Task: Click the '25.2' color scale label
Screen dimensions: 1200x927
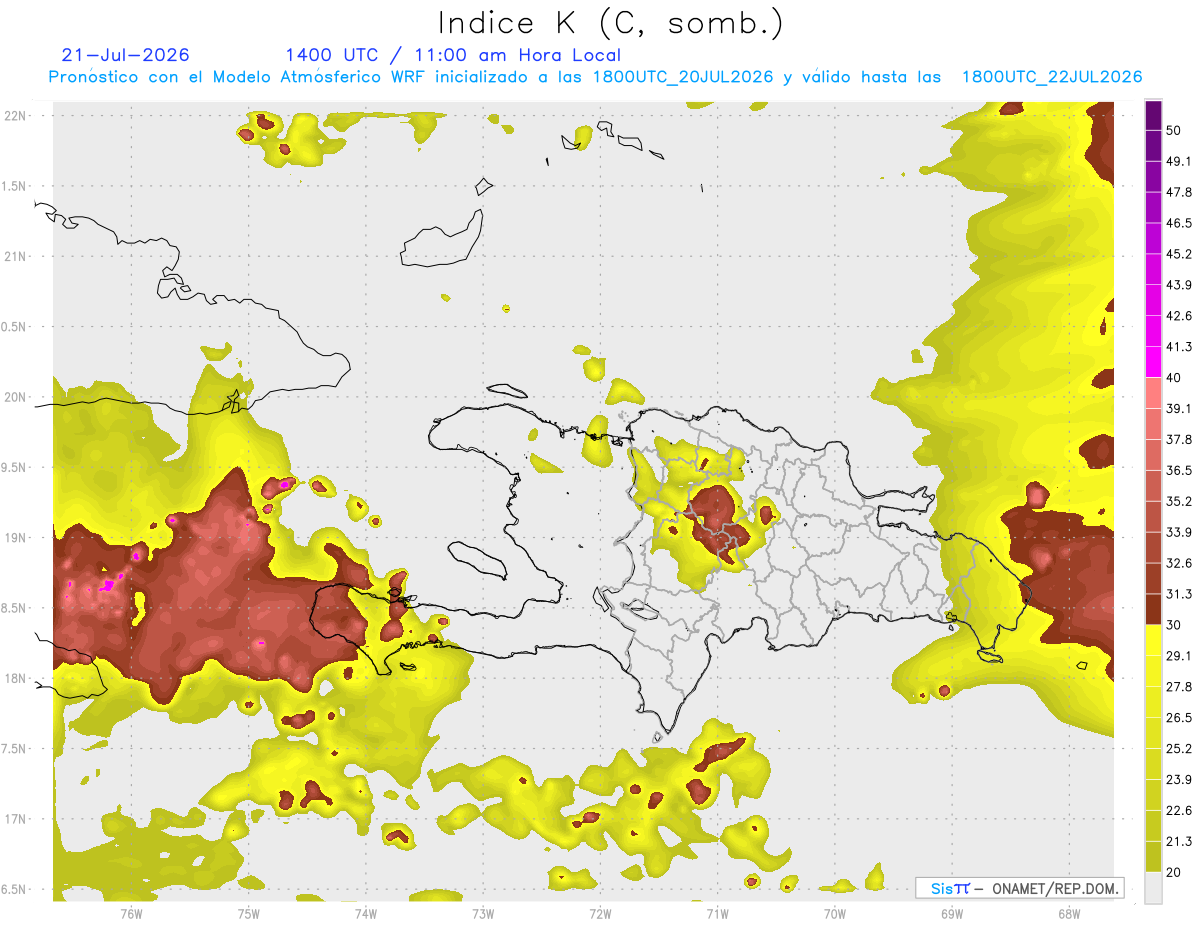Action: pos(1179,749)
